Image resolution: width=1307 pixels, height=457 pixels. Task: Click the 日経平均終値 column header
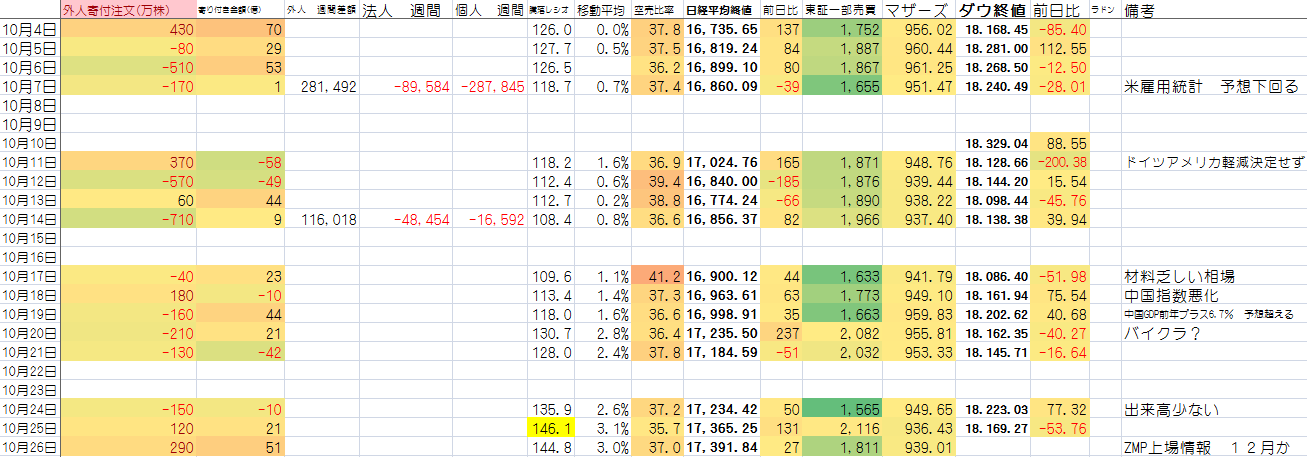point(721,11)
